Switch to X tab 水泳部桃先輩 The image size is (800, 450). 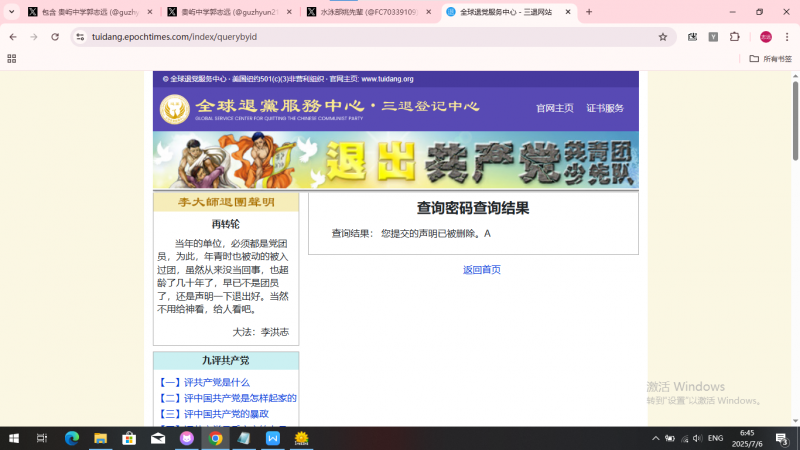coord(369,12)
